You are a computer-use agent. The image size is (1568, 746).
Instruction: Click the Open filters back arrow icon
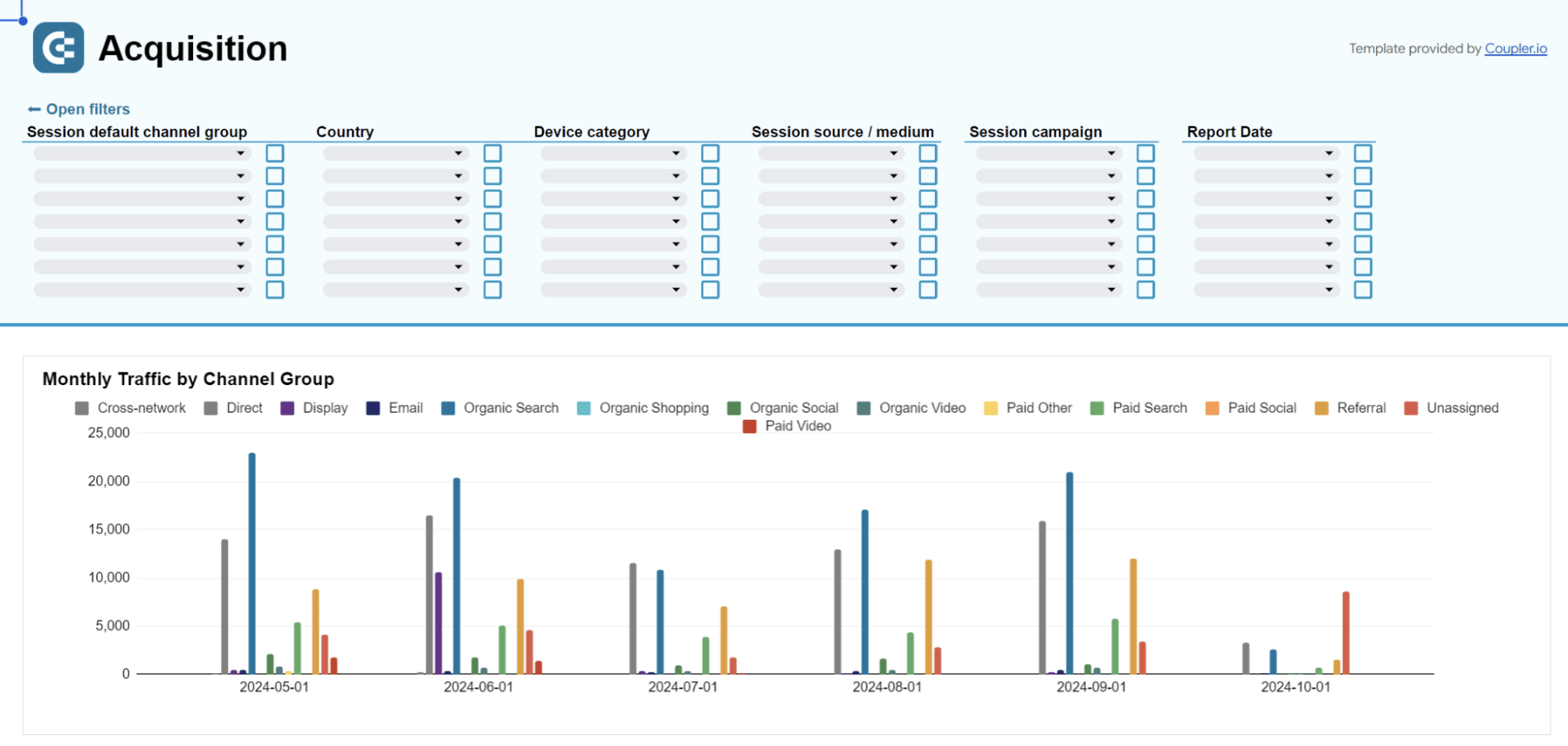[x=34, y=109]
